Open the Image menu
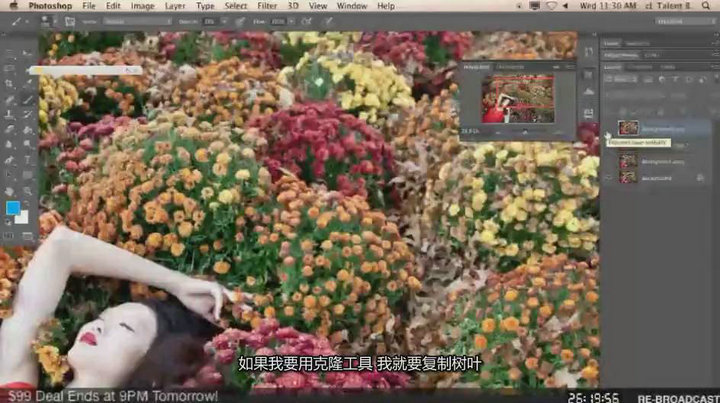 [142, 5]
